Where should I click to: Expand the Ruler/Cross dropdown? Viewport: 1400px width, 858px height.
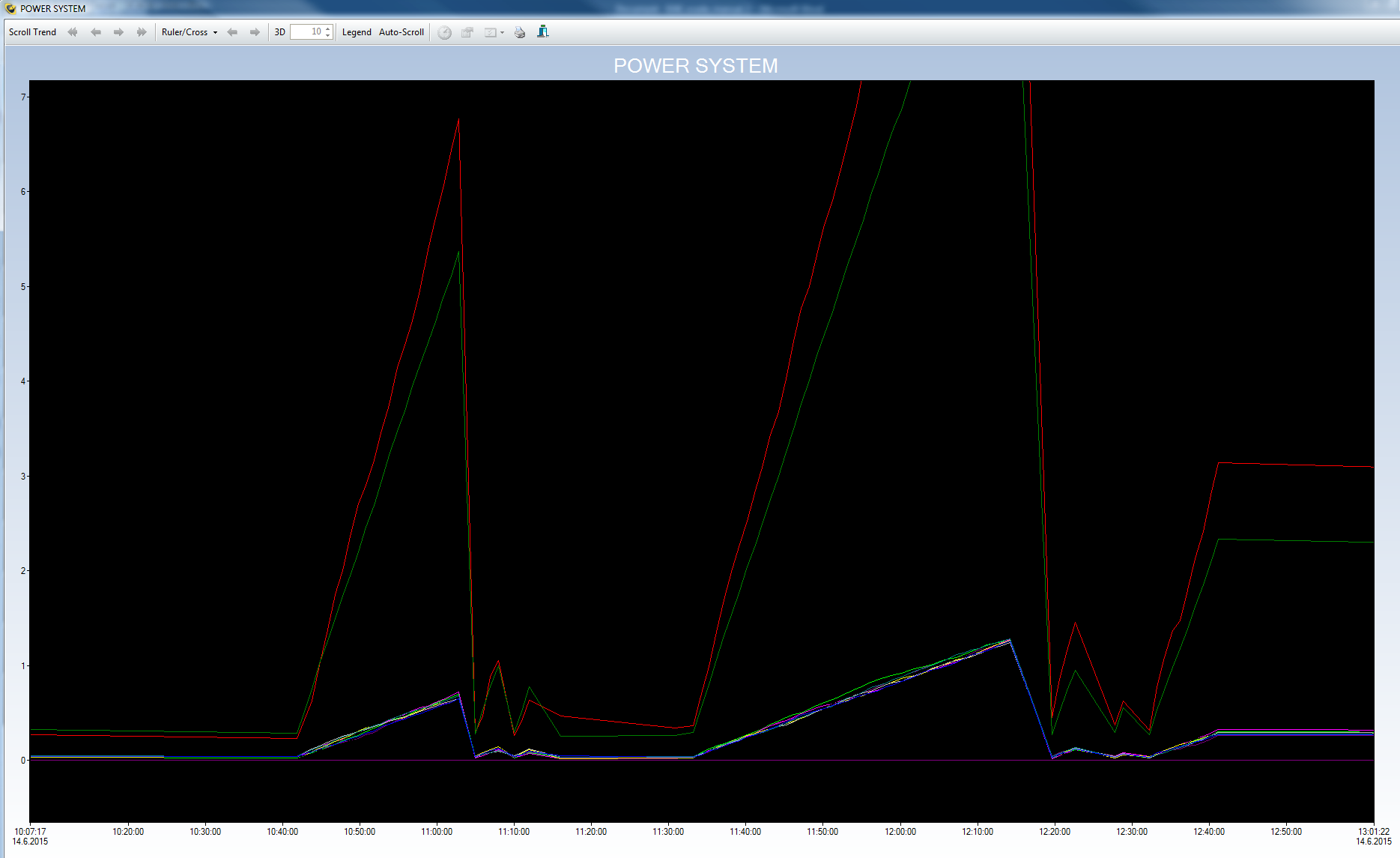[x=215, y=32]
